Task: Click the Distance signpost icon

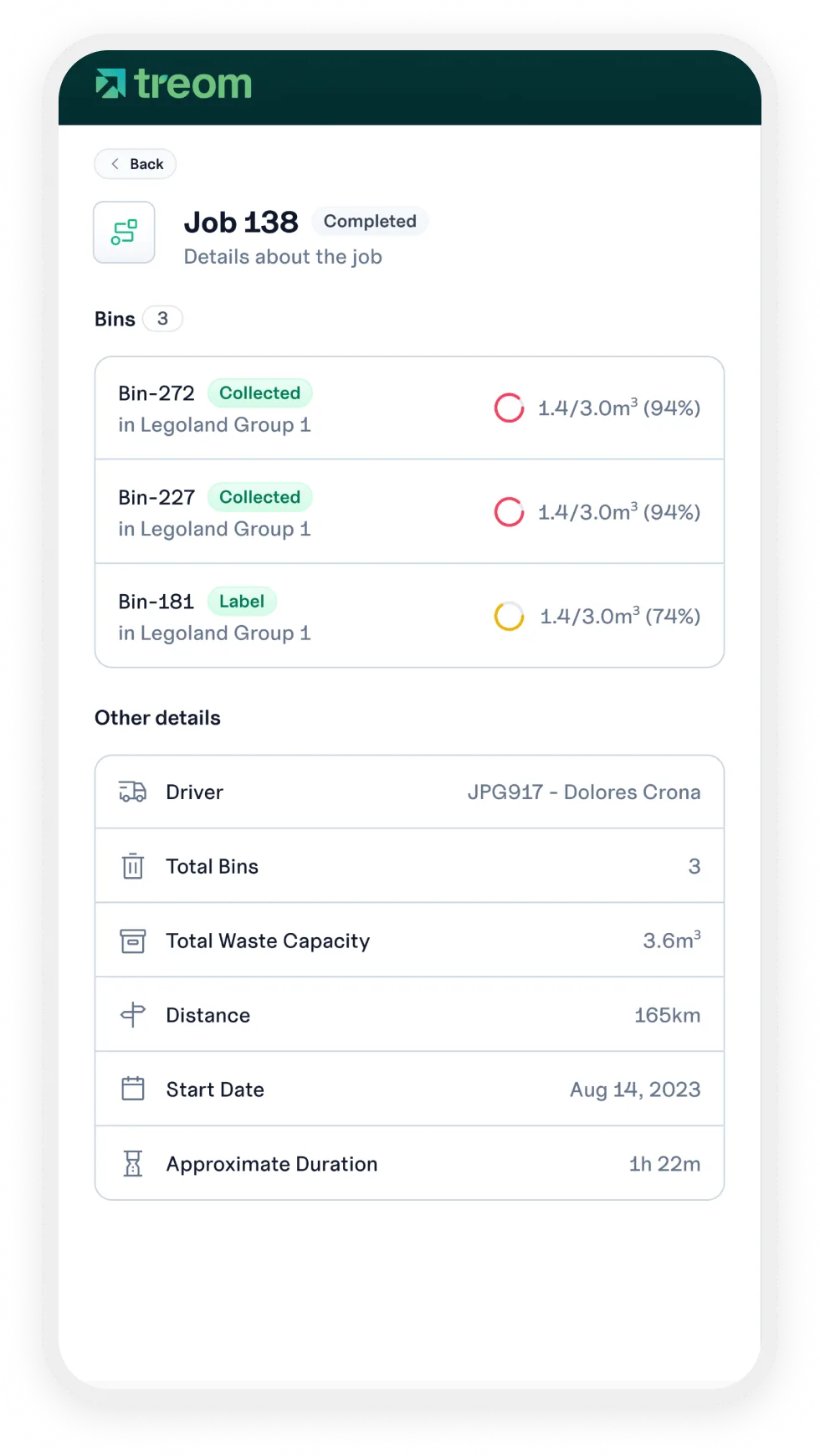Action: [x=133, y=1015]
